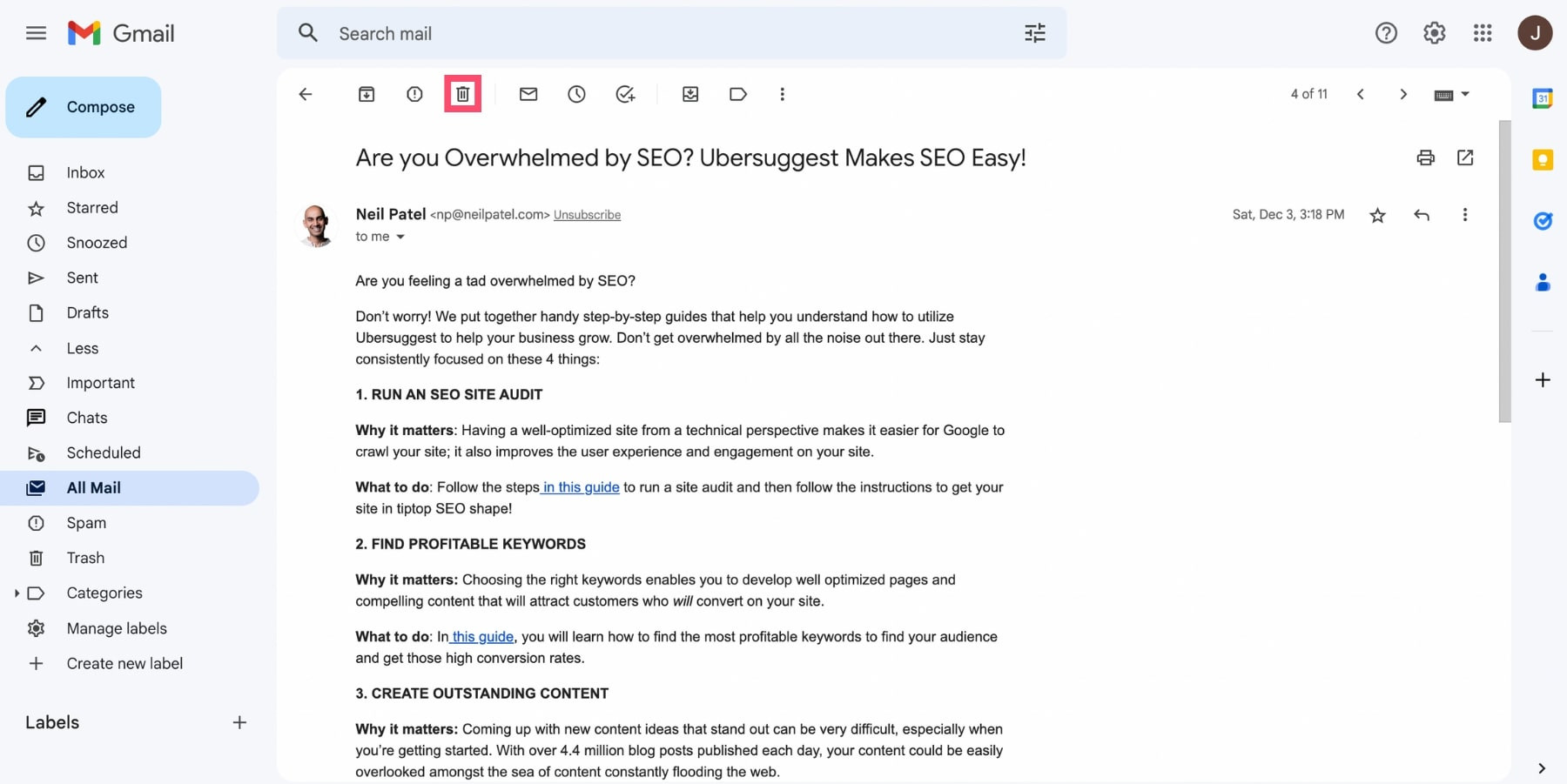The height and width of the screenshot is (784, 1567).
Task: Open the 'this guide' keywords link
Action: [x=482, y=637]
